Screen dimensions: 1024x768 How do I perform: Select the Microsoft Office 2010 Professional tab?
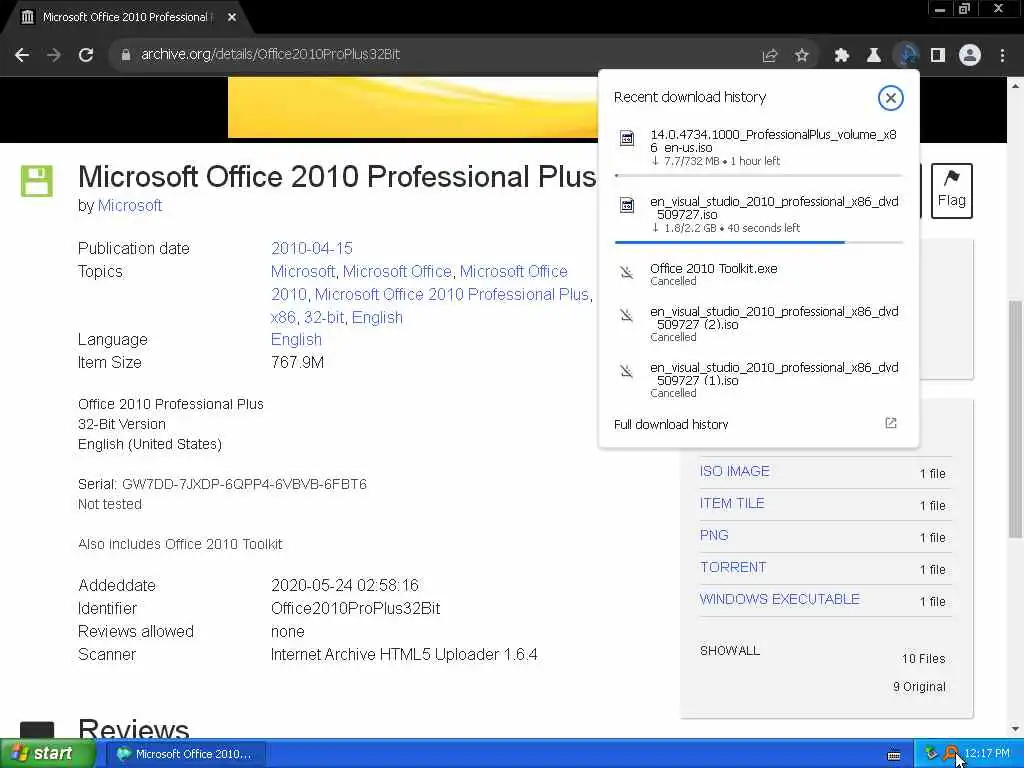coord(128,18)
